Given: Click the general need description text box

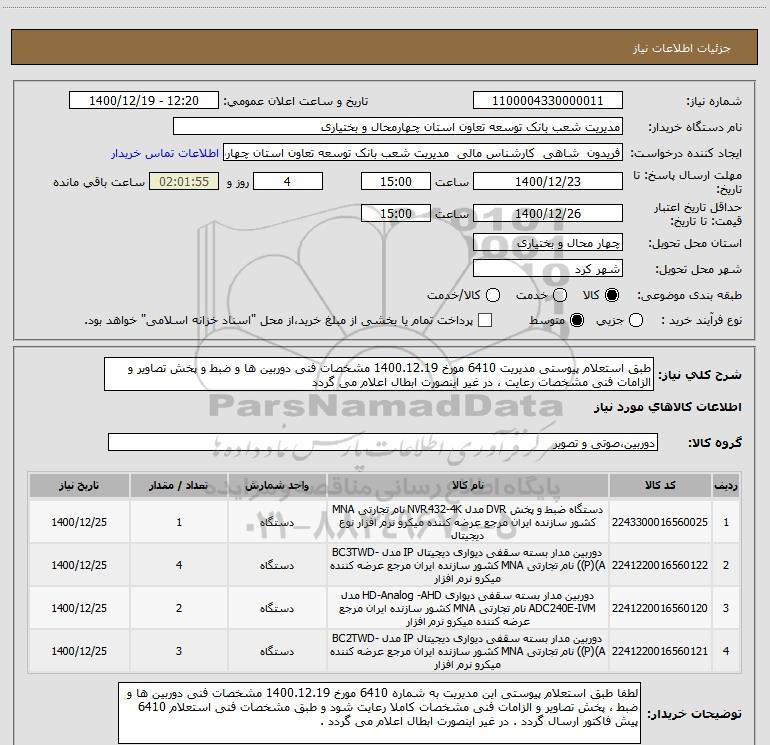Looking at the screenshot, I should [379, 375].
